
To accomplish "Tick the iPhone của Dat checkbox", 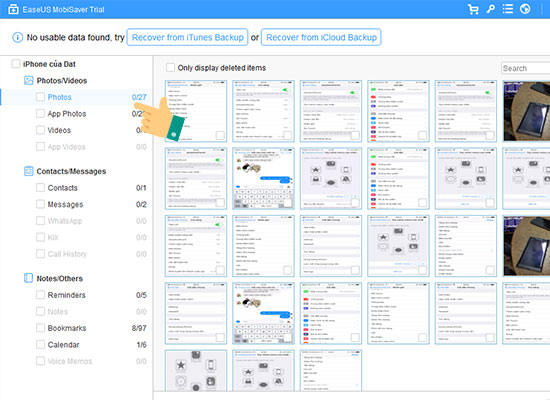I will tap(16, 64).
